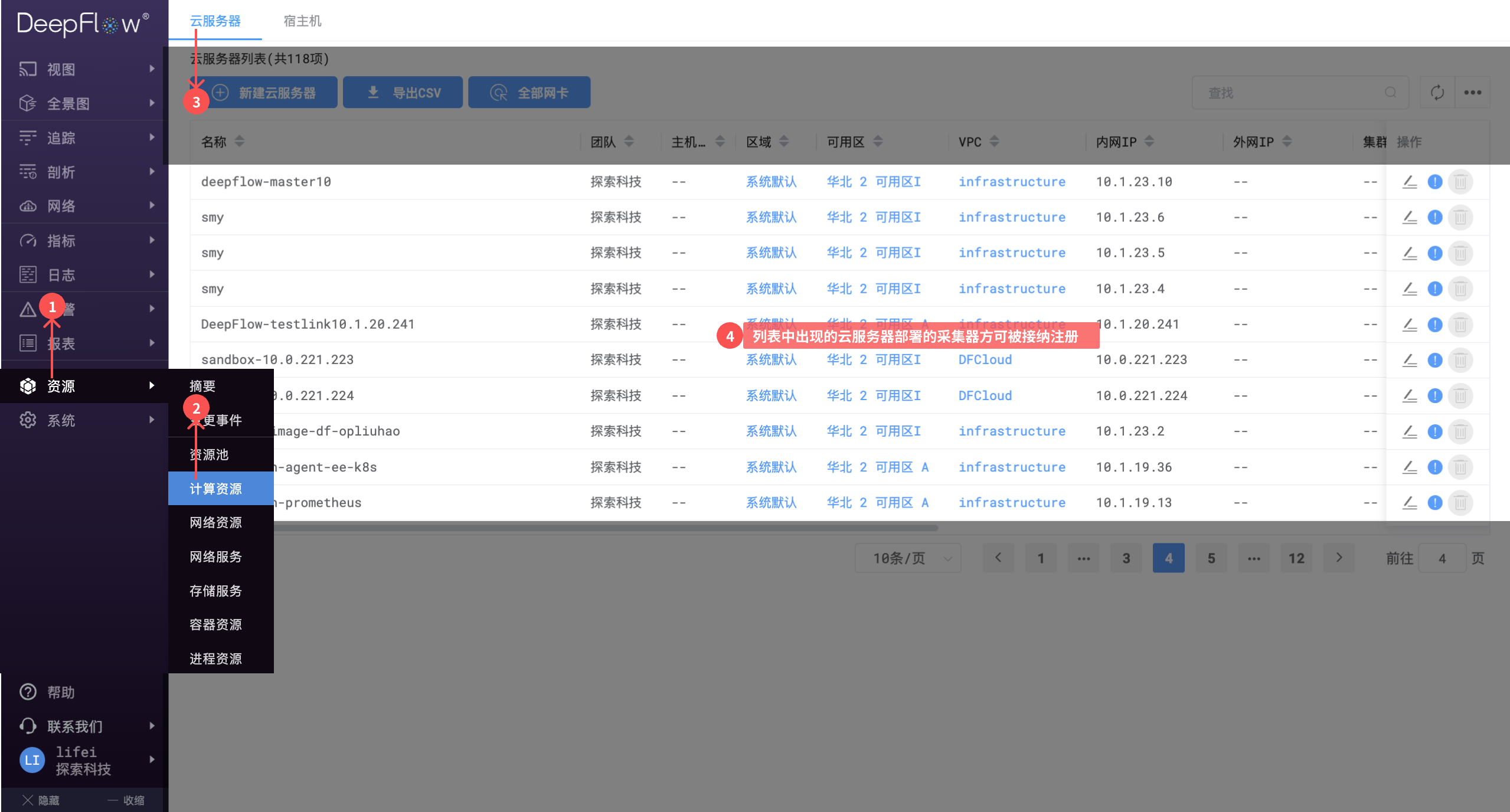Screen dimensions: 1510x812
Task: Click the 帮助 help icon in the sidebar
Action: point(28,692)
